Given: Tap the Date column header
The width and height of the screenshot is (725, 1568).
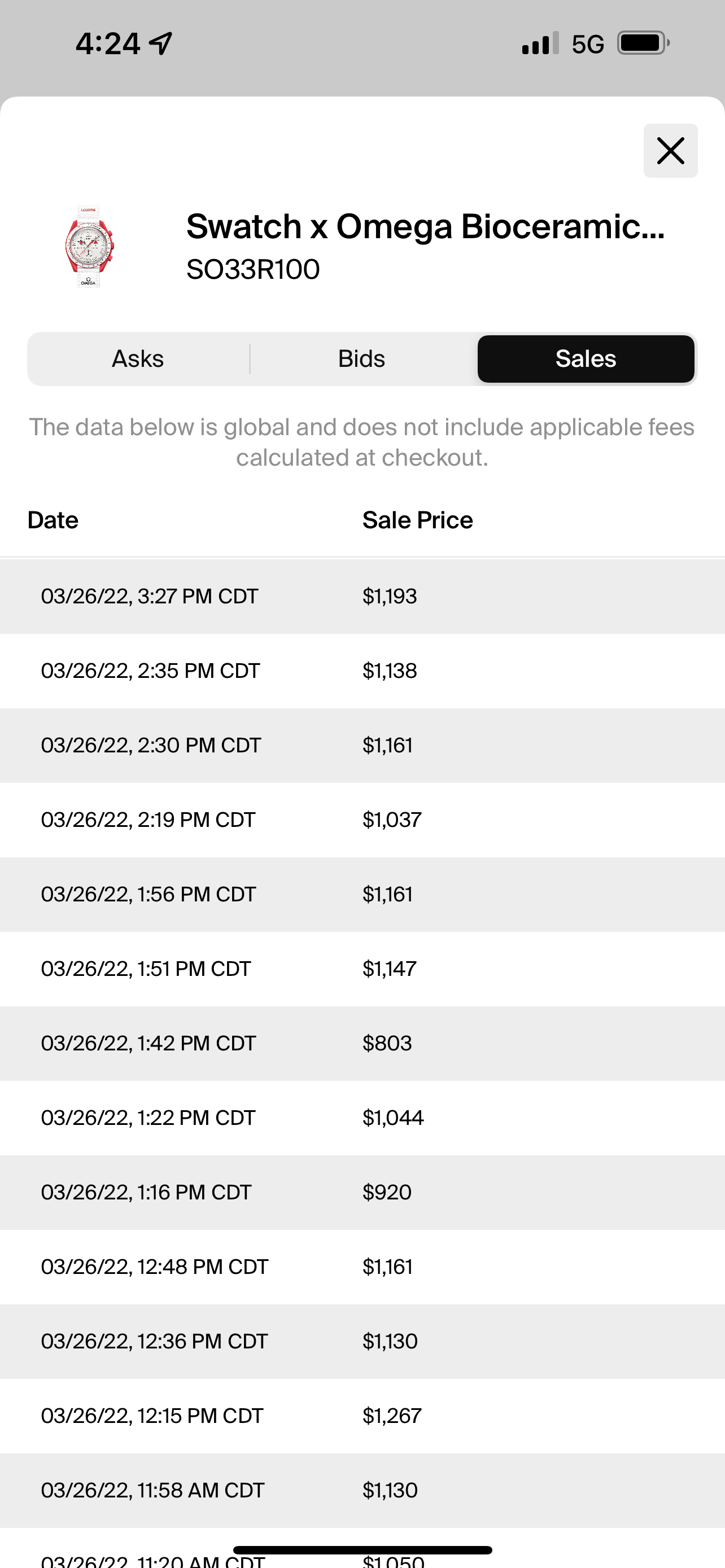Looking at the screenshot, I should point(53,520).
